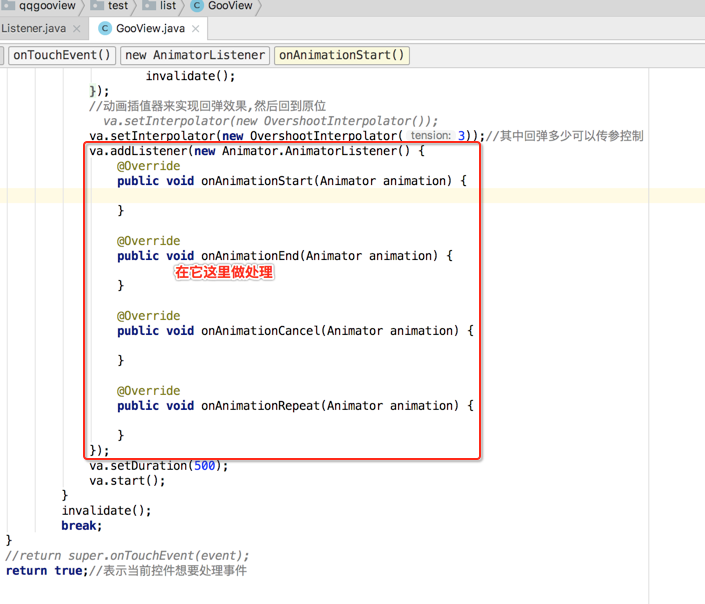Open the qqgooview breadcrumb folder

click(39, 6)
